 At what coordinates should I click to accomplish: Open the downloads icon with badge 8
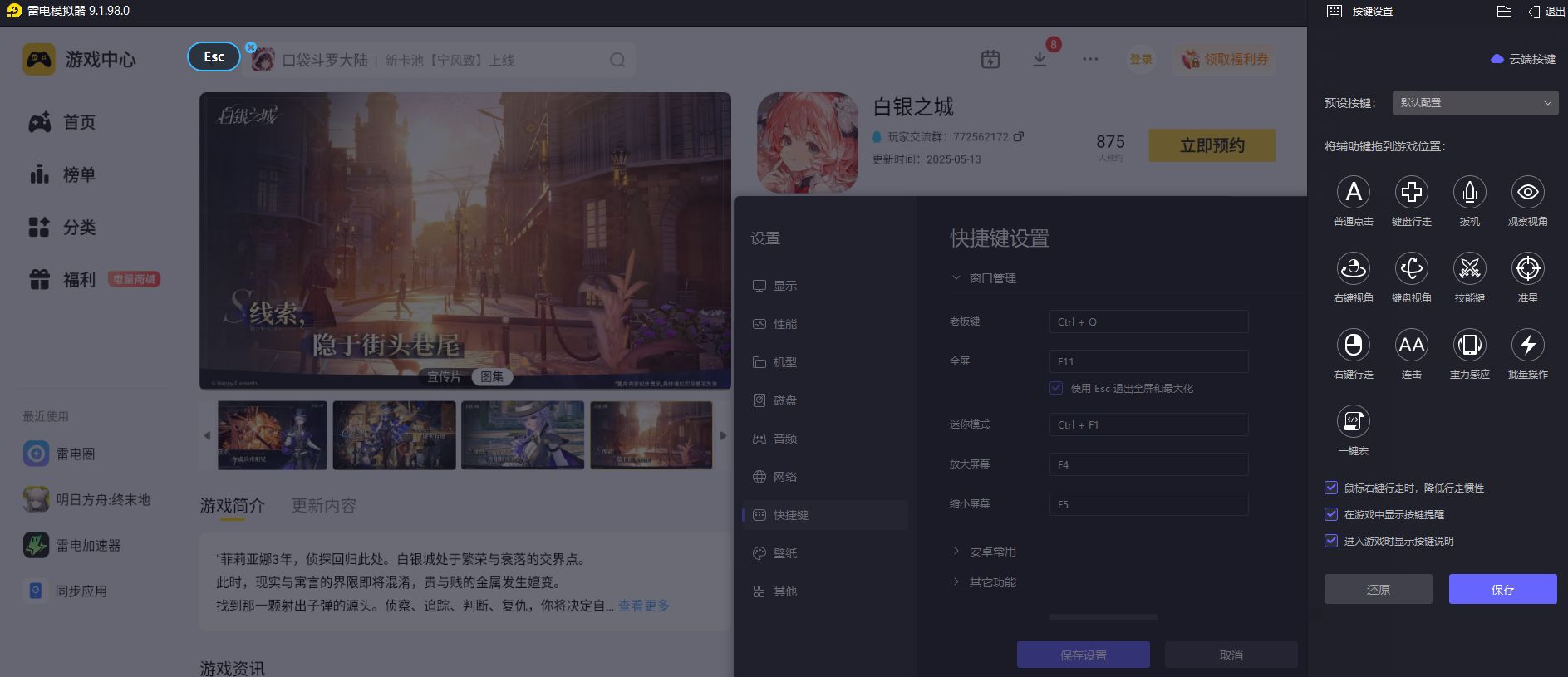pyautogui.click(x=1040, y=60)
